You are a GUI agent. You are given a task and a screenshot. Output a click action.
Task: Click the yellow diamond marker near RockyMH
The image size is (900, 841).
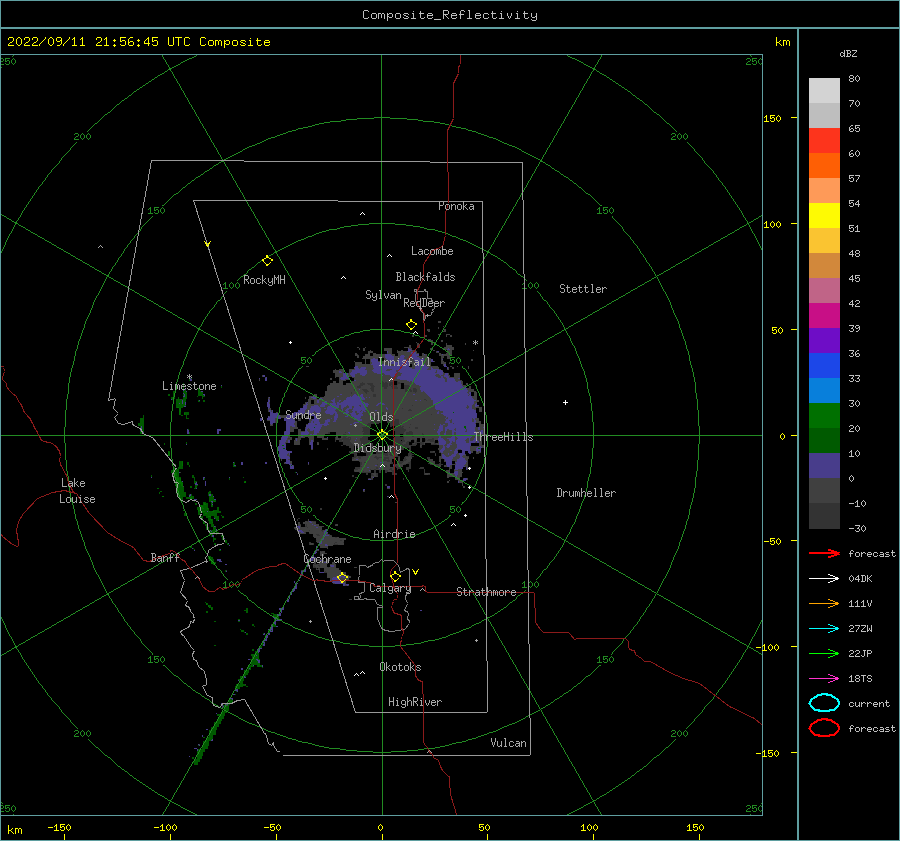pyautogui.click(x=267, y=261)
